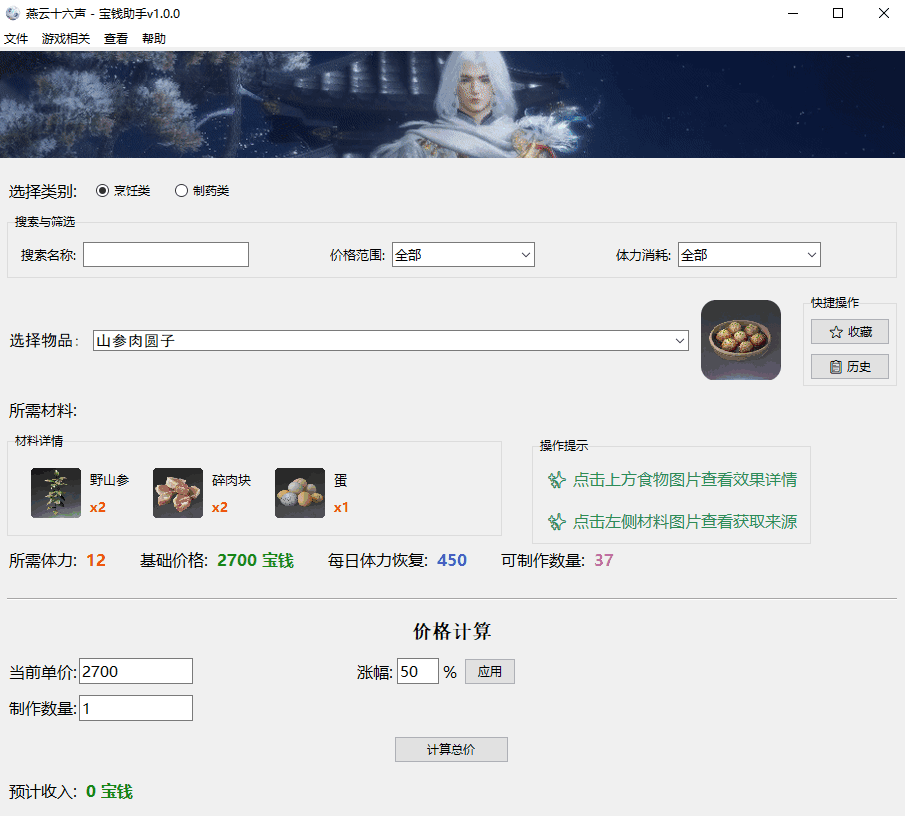Open the 历史 history panel
The height and width of the screenshot is (816, 905).
click(x=849, y=366)
